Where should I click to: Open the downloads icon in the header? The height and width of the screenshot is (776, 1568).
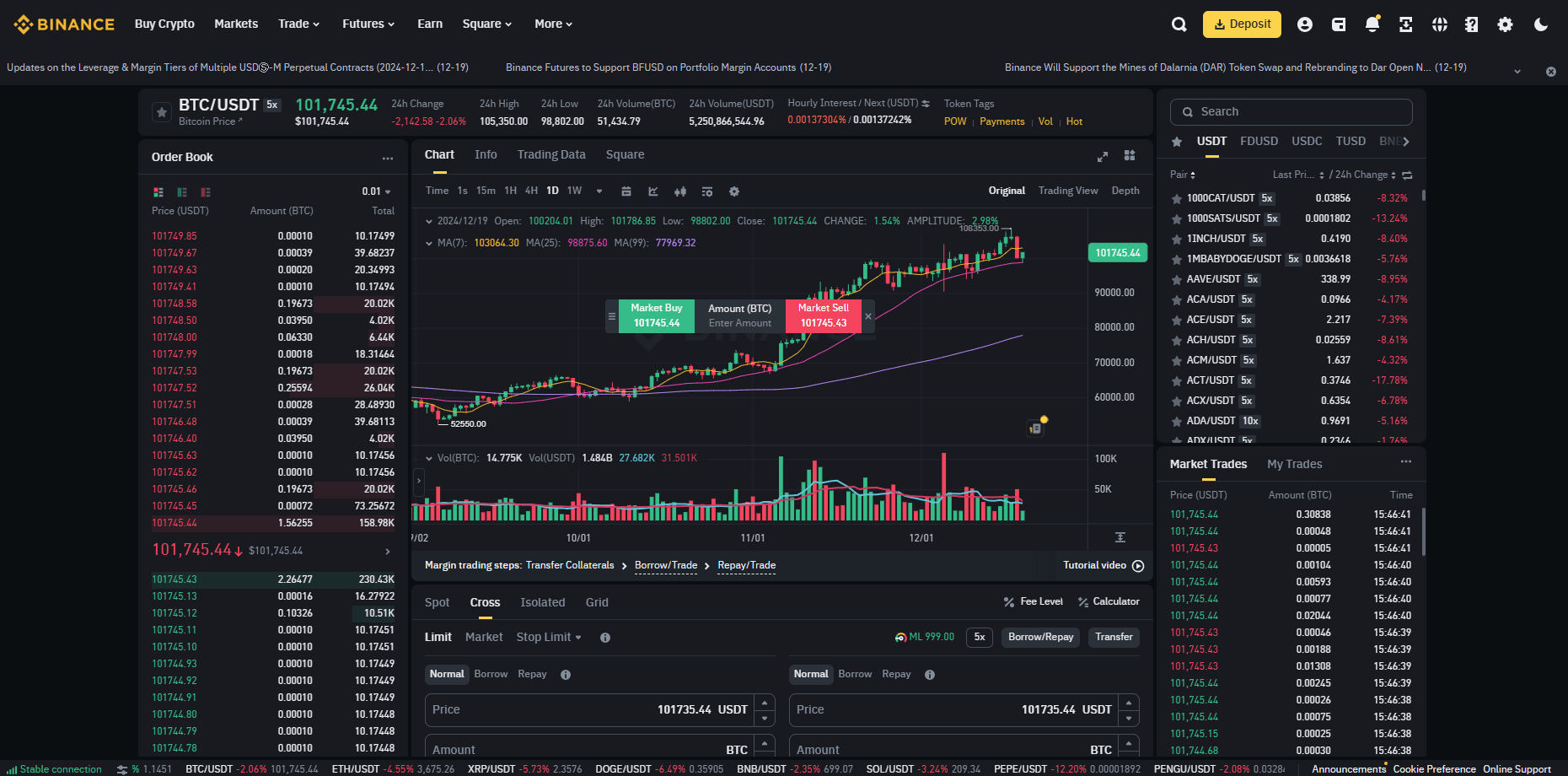1406,24
